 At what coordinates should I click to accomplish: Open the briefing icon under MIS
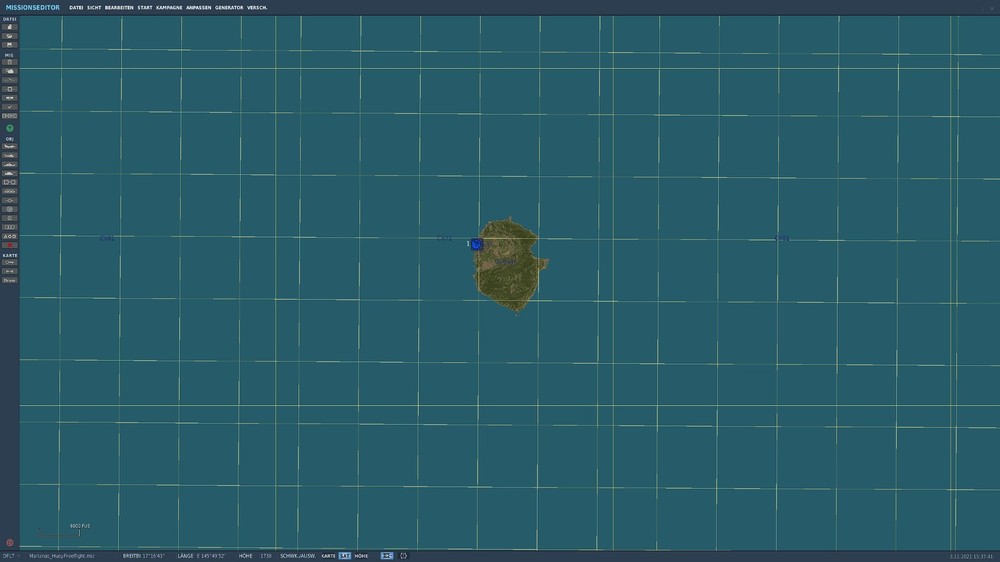tap(10, 63)
